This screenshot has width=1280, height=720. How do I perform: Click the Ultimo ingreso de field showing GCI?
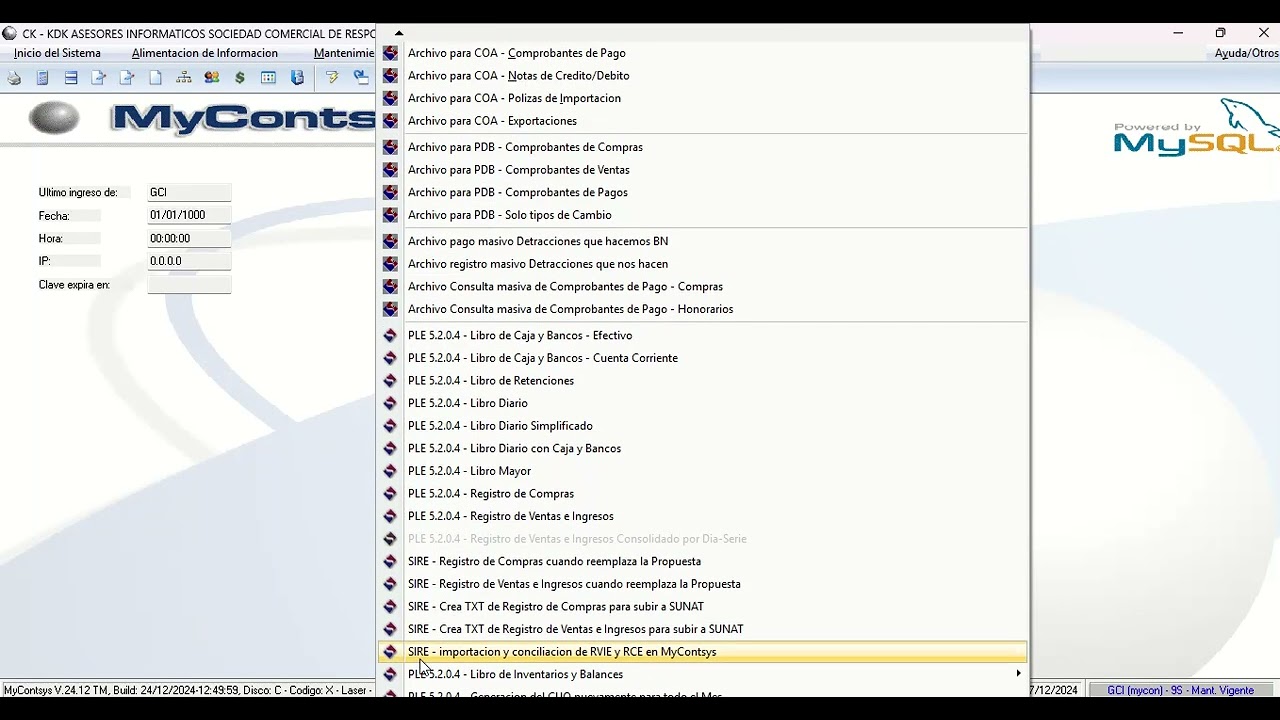[189, 193]
